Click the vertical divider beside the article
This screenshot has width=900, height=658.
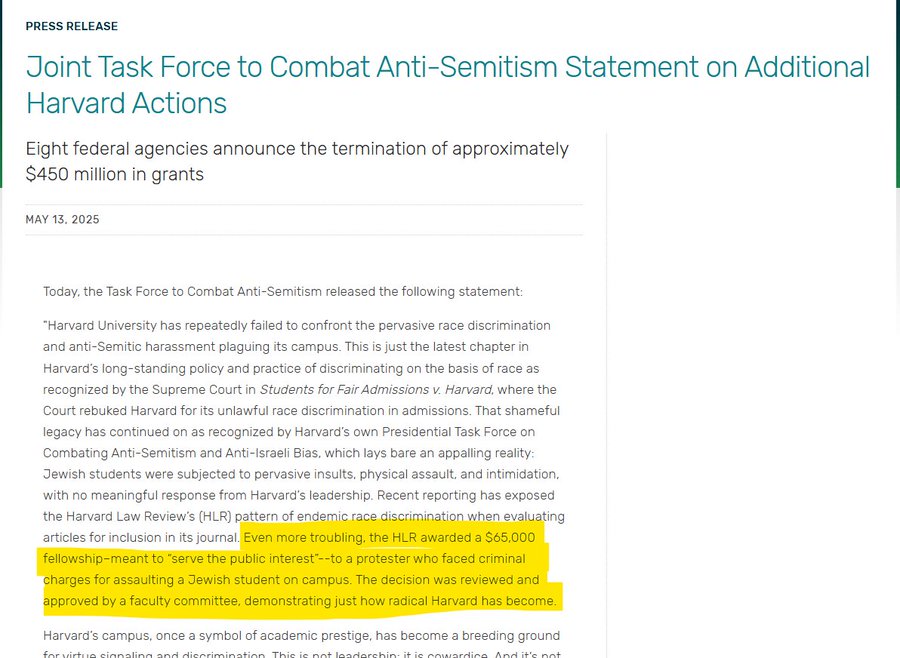607,395
